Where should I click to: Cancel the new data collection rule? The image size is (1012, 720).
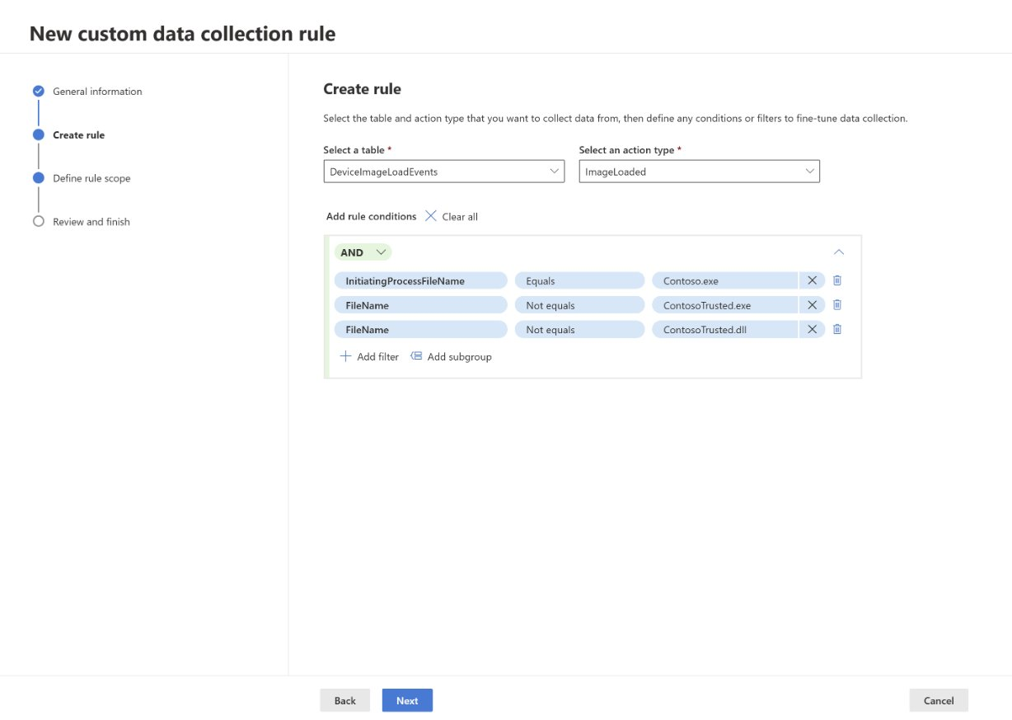point(938,700)
